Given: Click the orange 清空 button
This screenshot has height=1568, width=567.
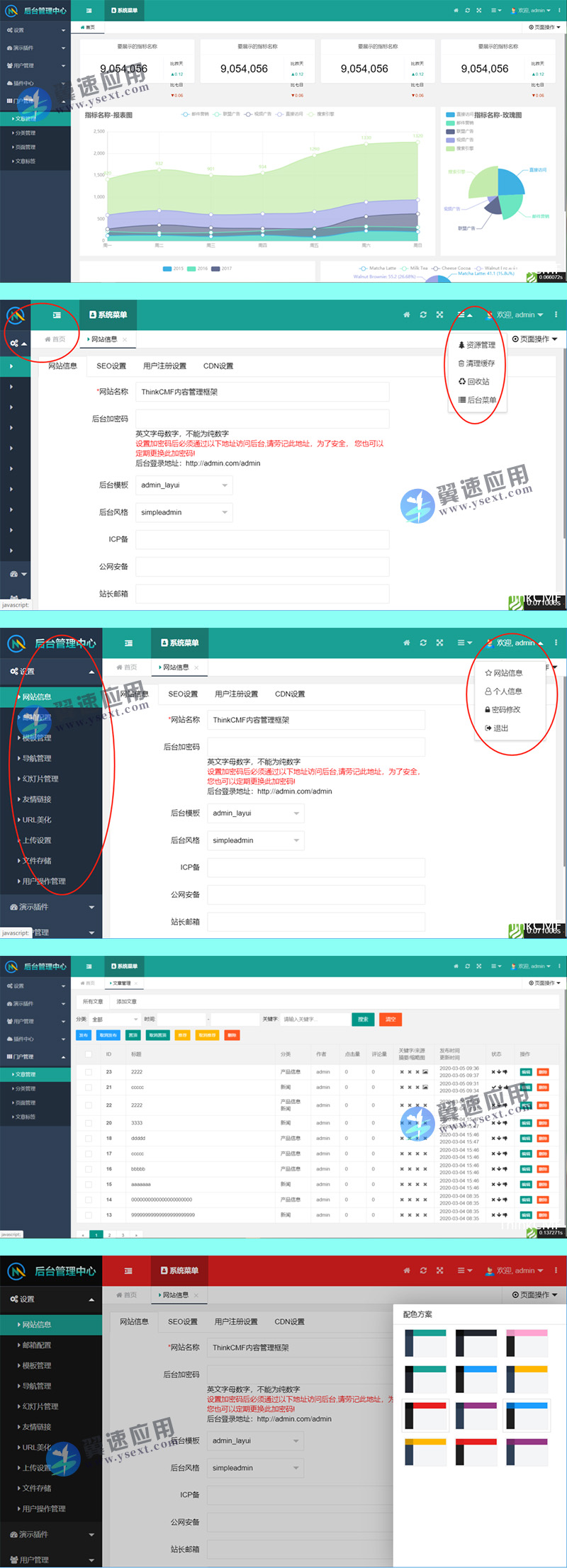Looking at the screenshot, I should pos(391,1019).
